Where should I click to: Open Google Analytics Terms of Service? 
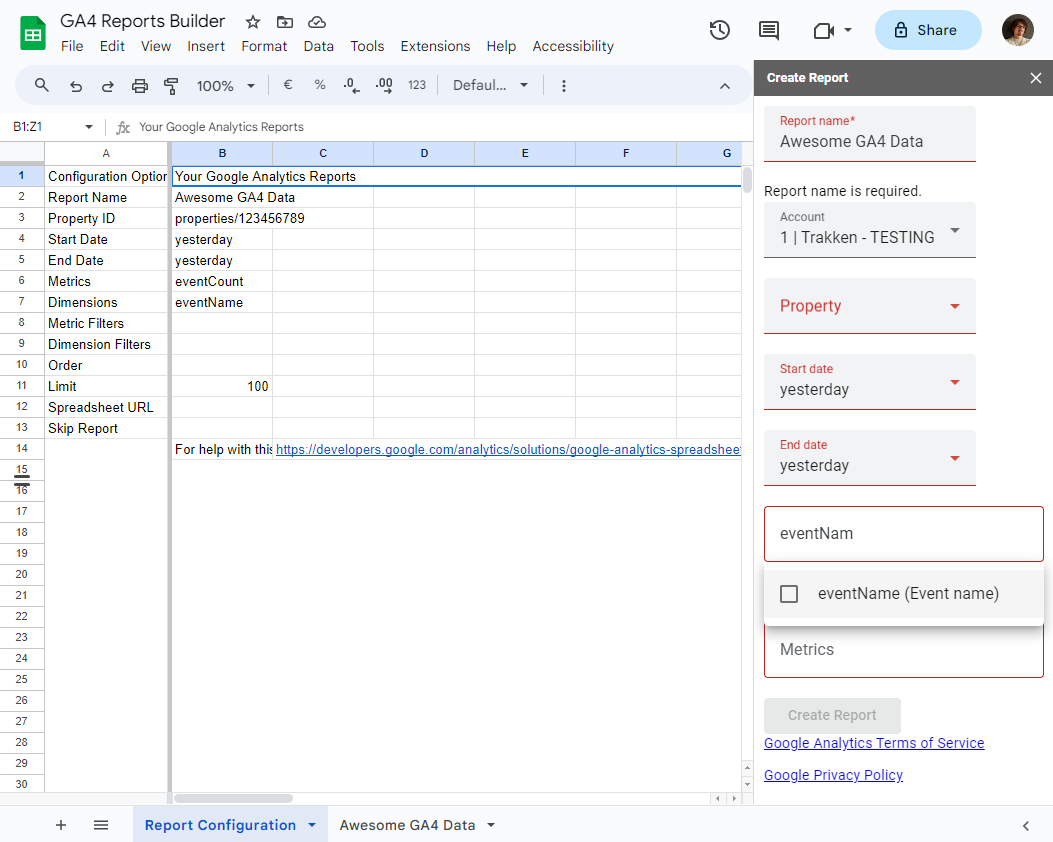874,743
